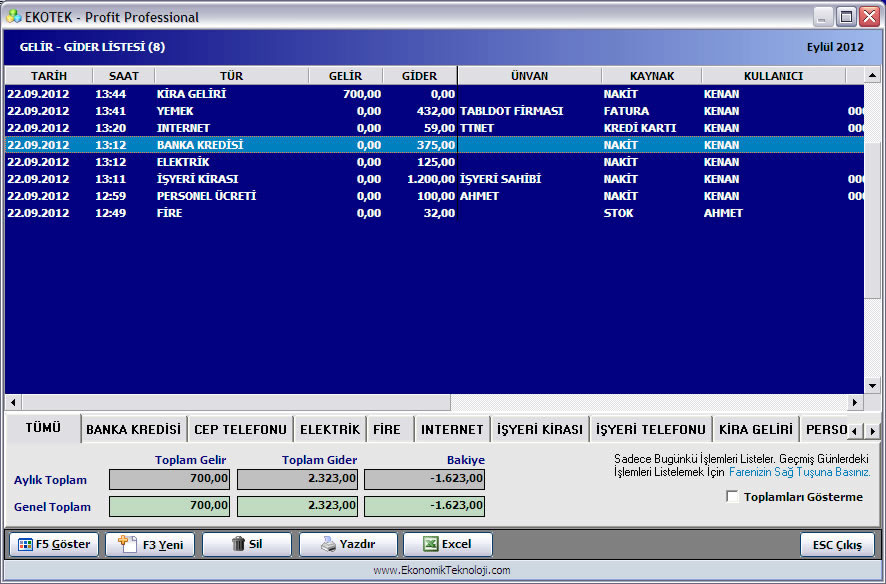Switch to the İŞYERİ TELEFONU tab
The image size is (886, 584).
pyautogui.click(x=650, y=430)
